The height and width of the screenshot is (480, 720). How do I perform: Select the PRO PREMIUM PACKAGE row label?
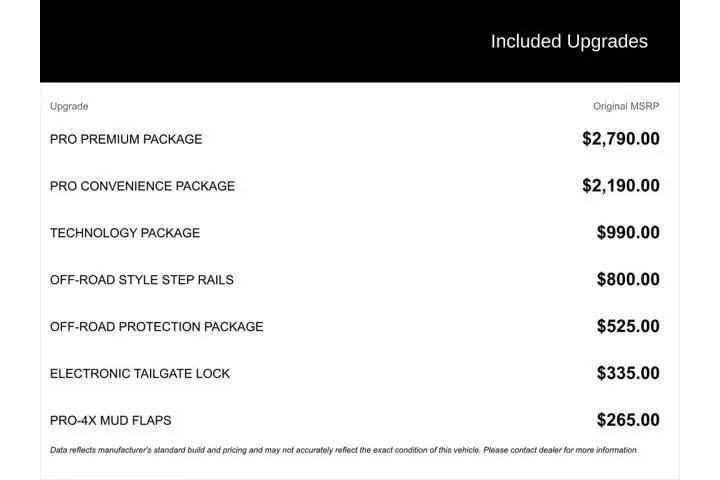click(x=126, y=139)
